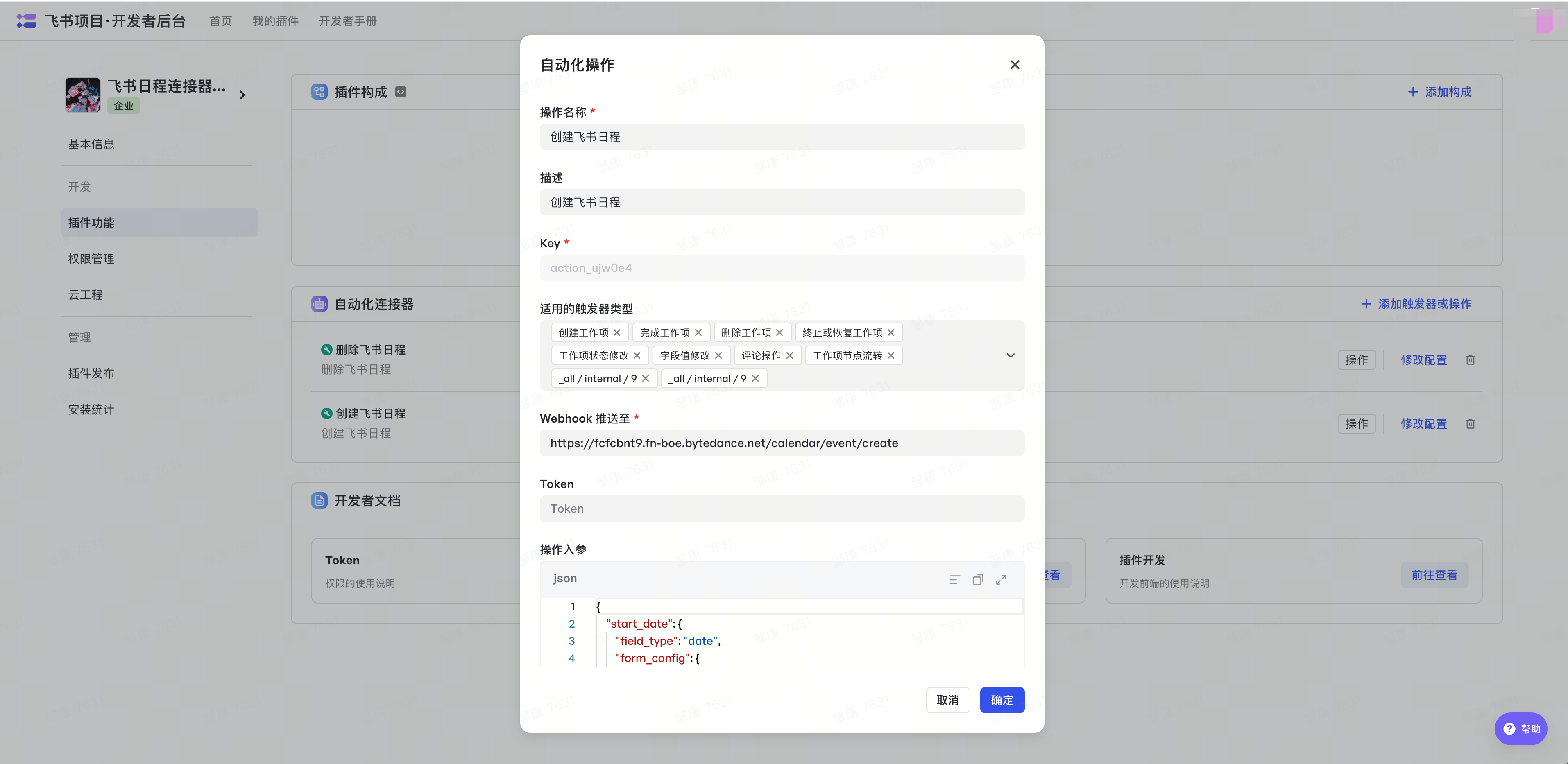Click the 创建飞书日程 connector status icon
This screenshot has height=764, width=1568.
pyautogui.click(x=327, y=414)
